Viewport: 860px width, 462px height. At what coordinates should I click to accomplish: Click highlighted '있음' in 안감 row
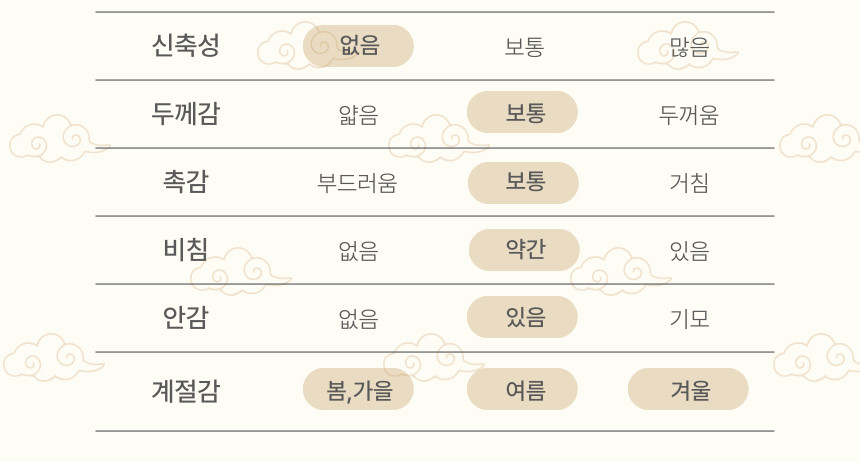click(x=523, y=317)
